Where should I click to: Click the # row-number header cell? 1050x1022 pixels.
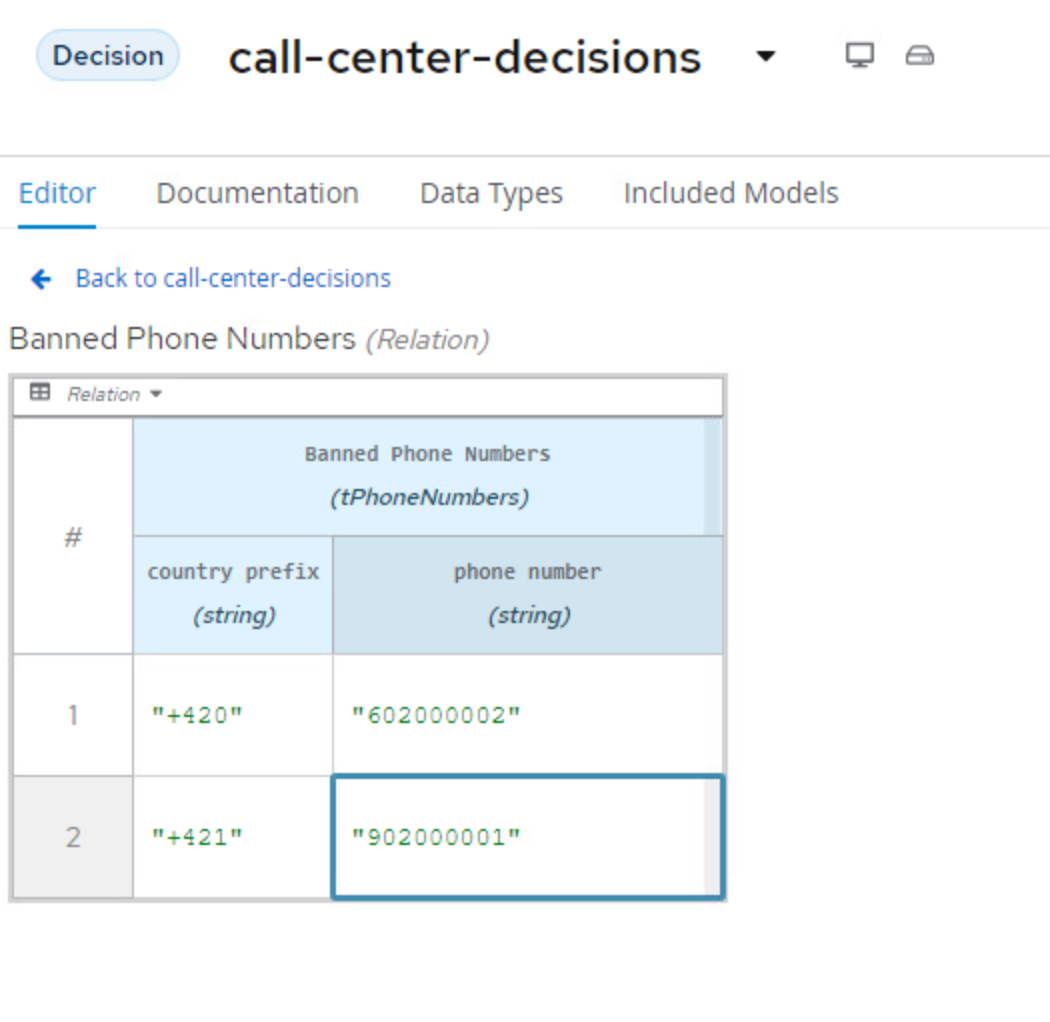(73, 536)
